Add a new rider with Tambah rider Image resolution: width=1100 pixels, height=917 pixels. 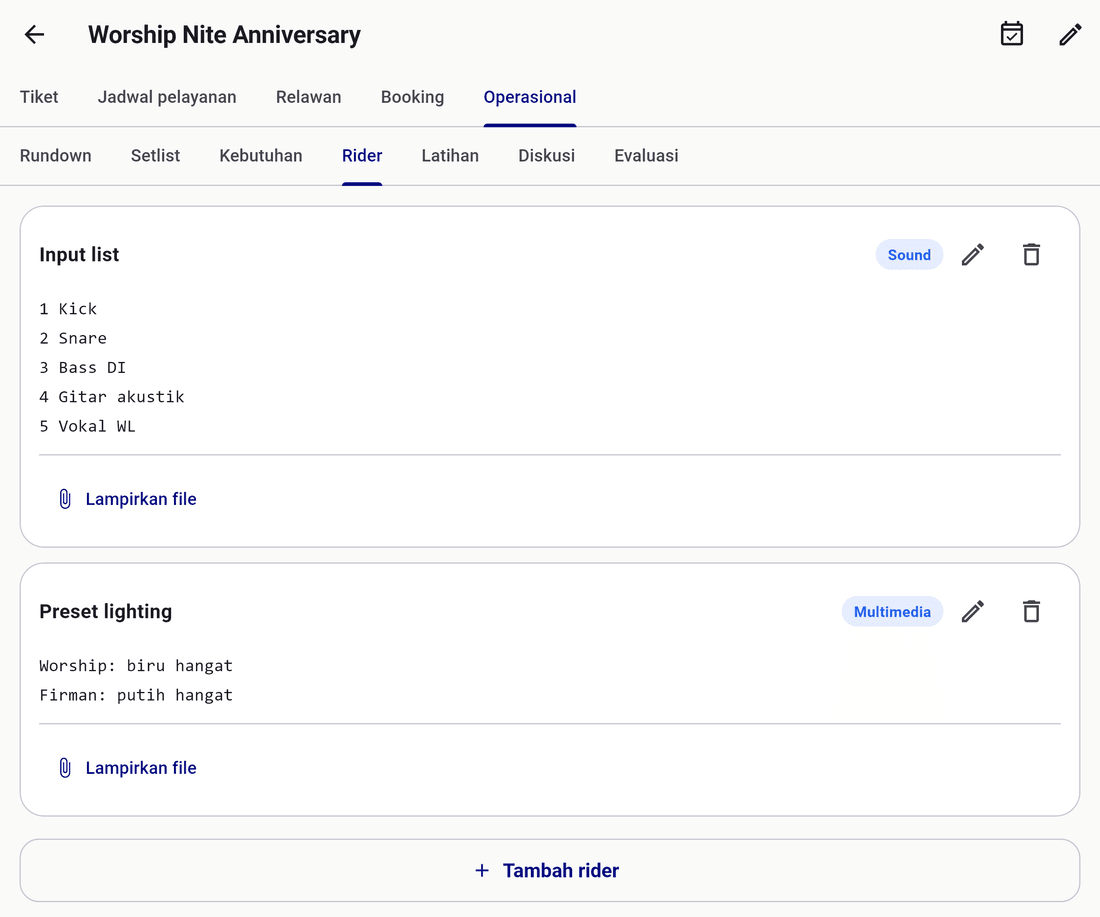(x=550, y=871)
